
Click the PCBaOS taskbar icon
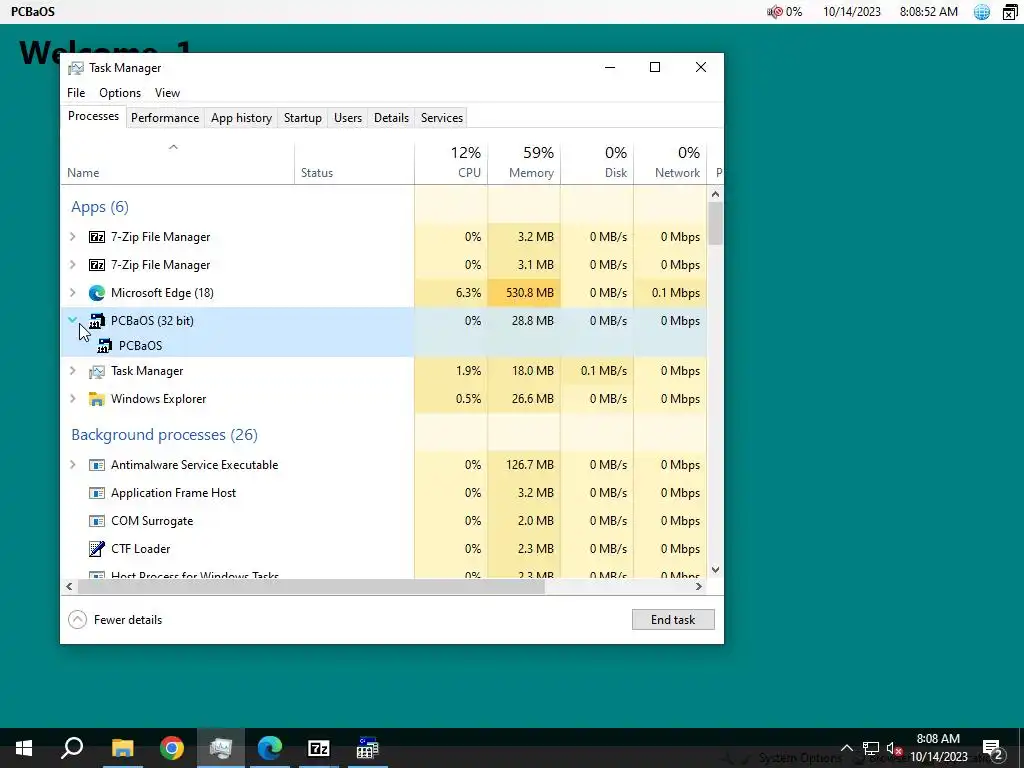(x=368, y=748)
